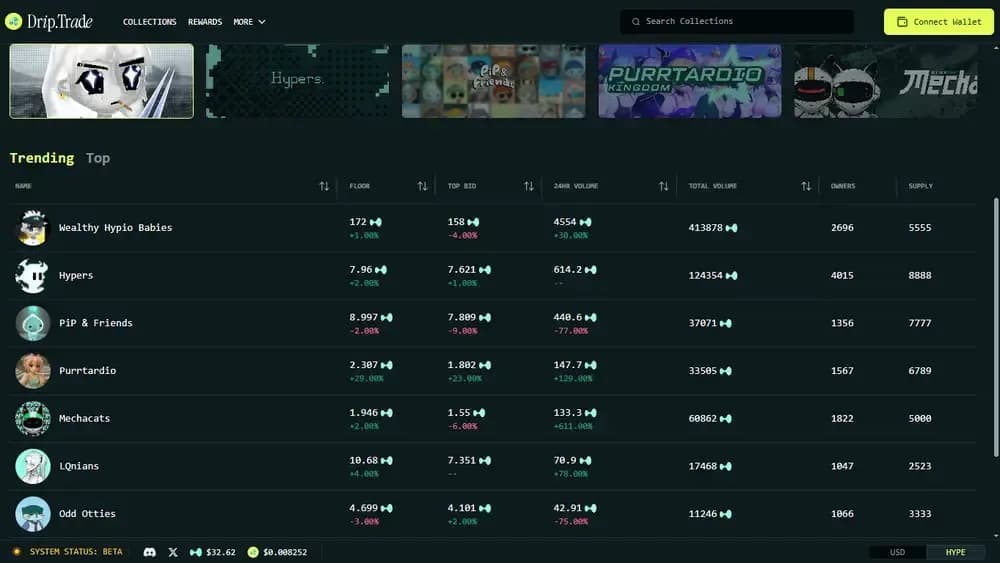Open REWARDS nav item
Viewport: 1000px width, 563px height.
tap(205, 22)
